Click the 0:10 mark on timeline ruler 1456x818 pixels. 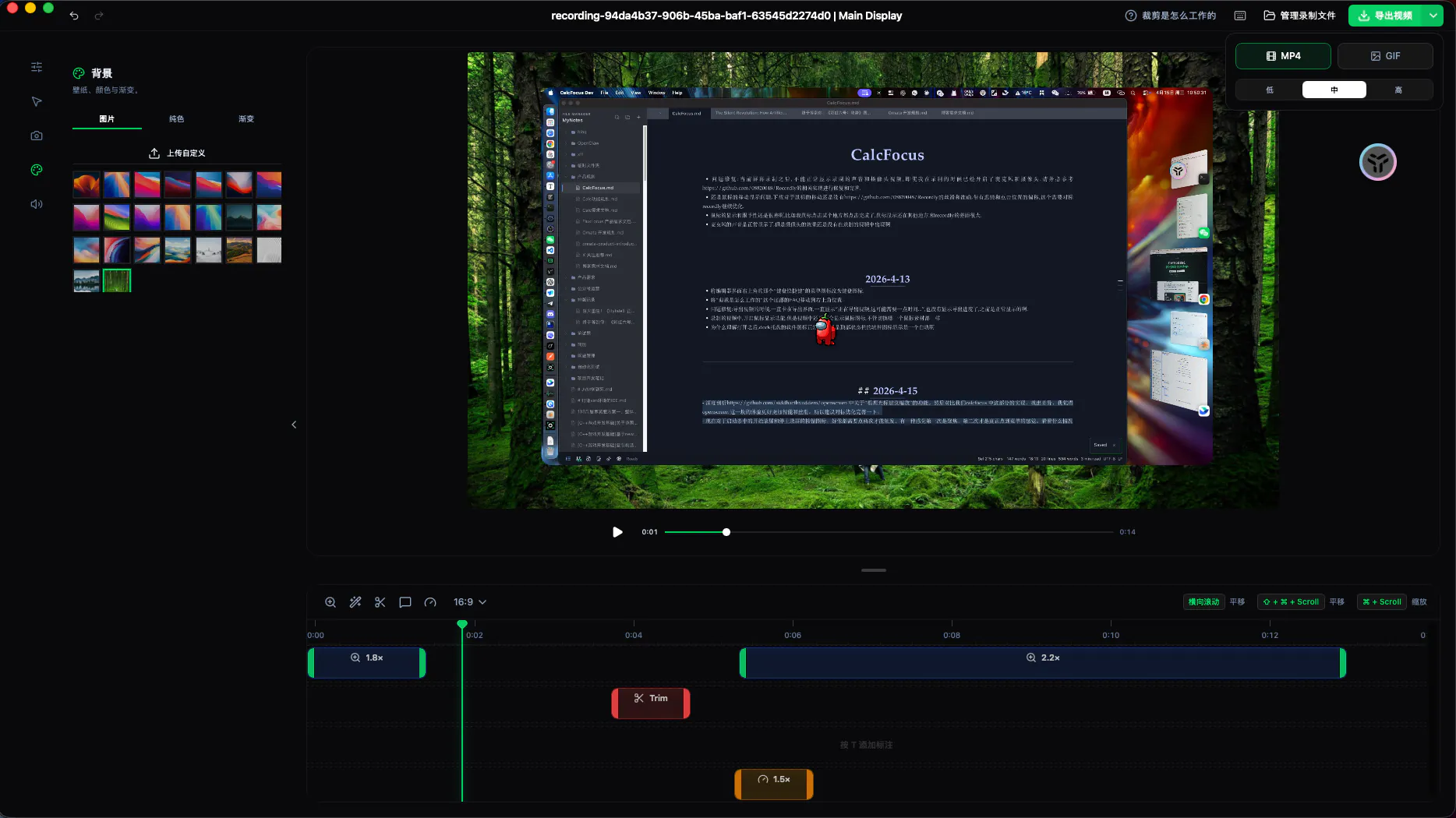(x=1111, y=635)
